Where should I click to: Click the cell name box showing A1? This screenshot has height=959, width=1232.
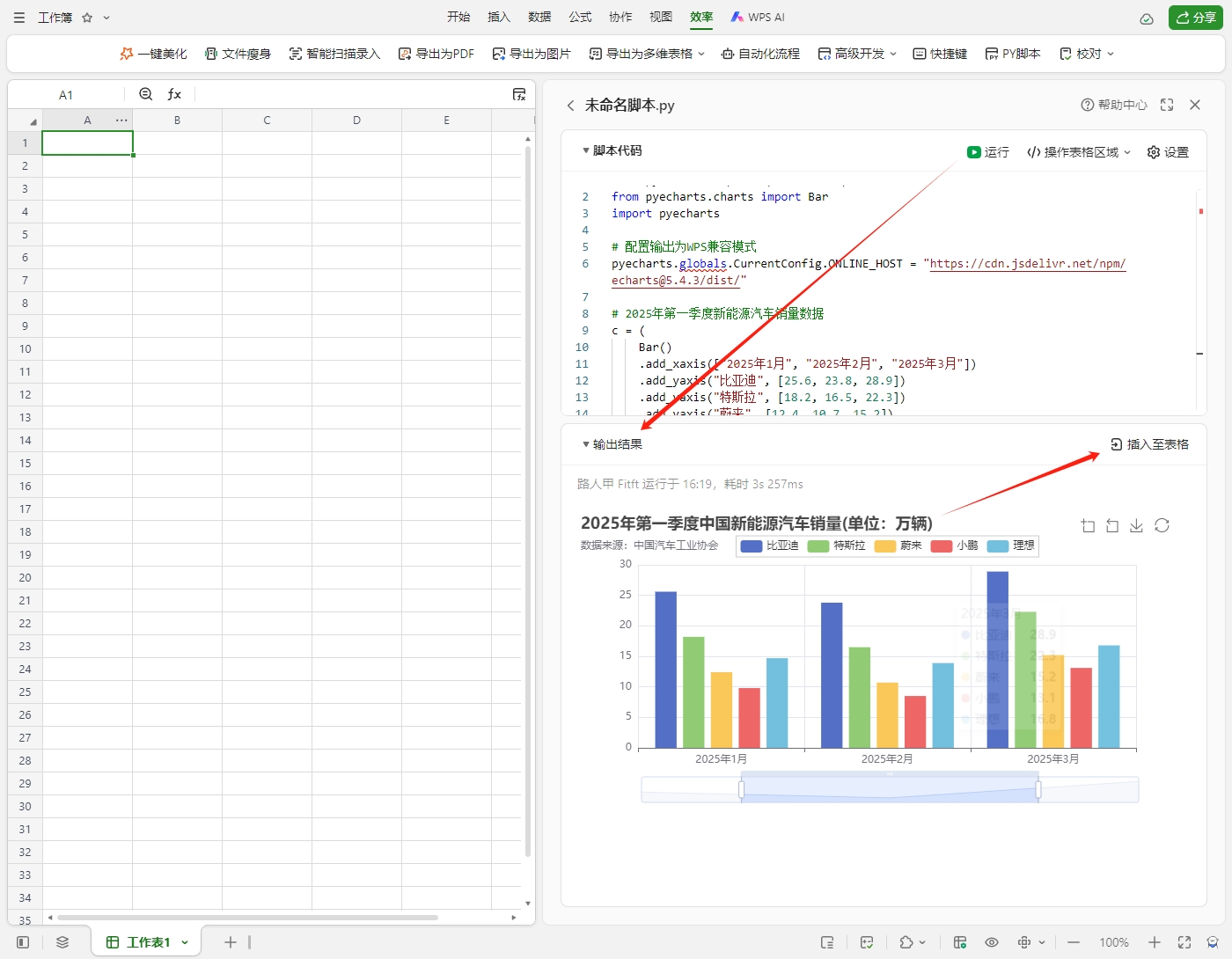click(66, 95)
